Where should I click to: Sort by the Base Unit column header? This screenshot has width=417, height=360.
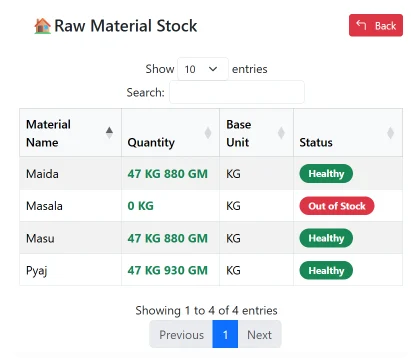256,133
